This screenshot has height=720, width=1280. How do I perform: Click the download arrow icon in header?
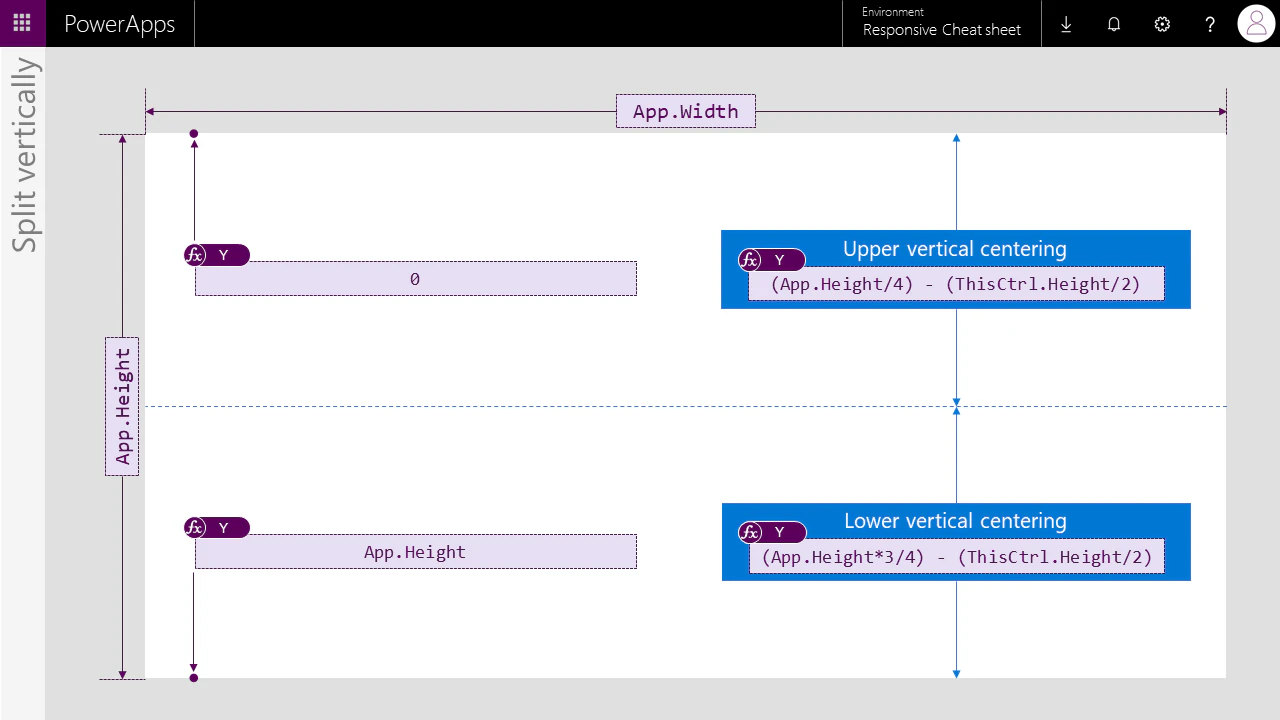[x=1066, y=24]
